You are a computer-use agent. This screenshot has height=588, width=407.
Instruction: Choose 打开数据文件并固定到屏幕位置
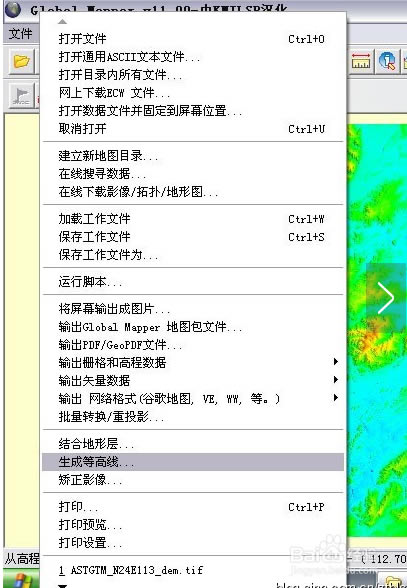[x=193, y=111]
